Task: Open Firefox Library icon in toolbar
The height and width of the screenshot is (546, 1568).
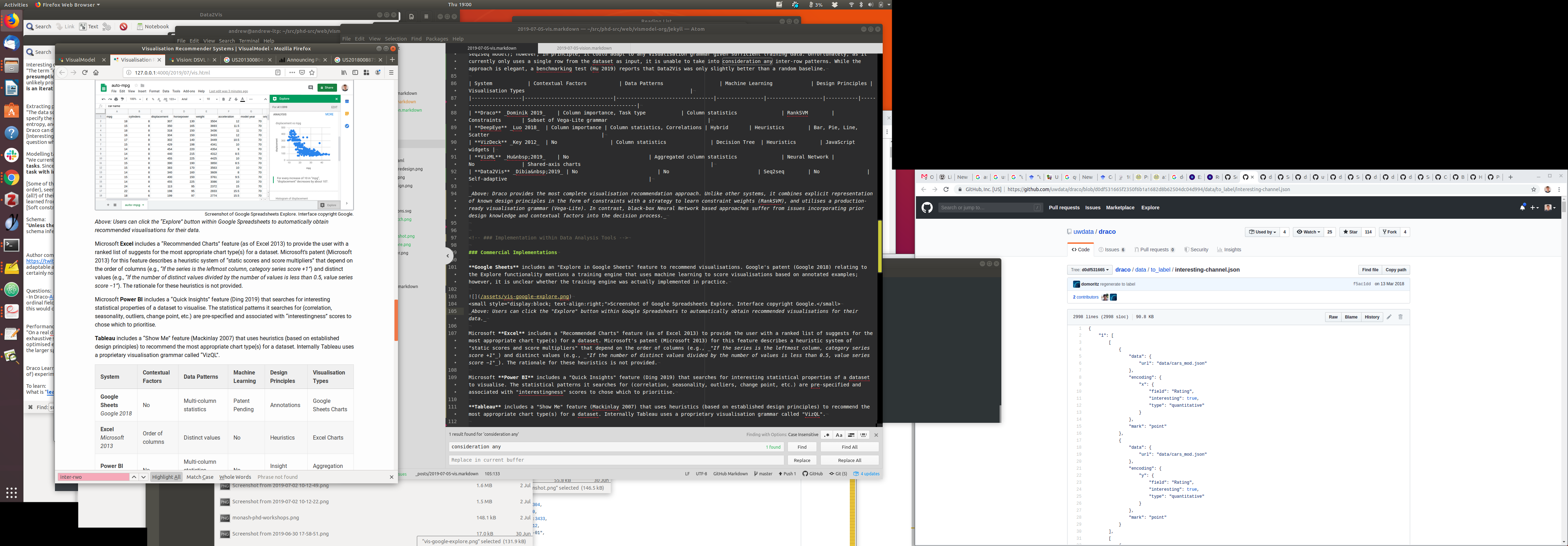Action: (x=344, y=72)
